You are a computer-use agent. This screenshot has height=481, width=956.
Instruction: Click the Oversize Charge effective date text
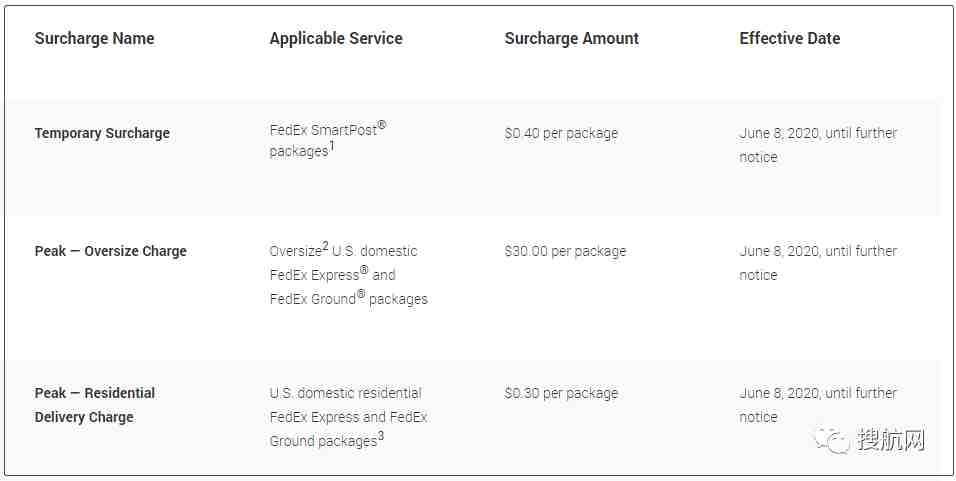pos(818,263)
